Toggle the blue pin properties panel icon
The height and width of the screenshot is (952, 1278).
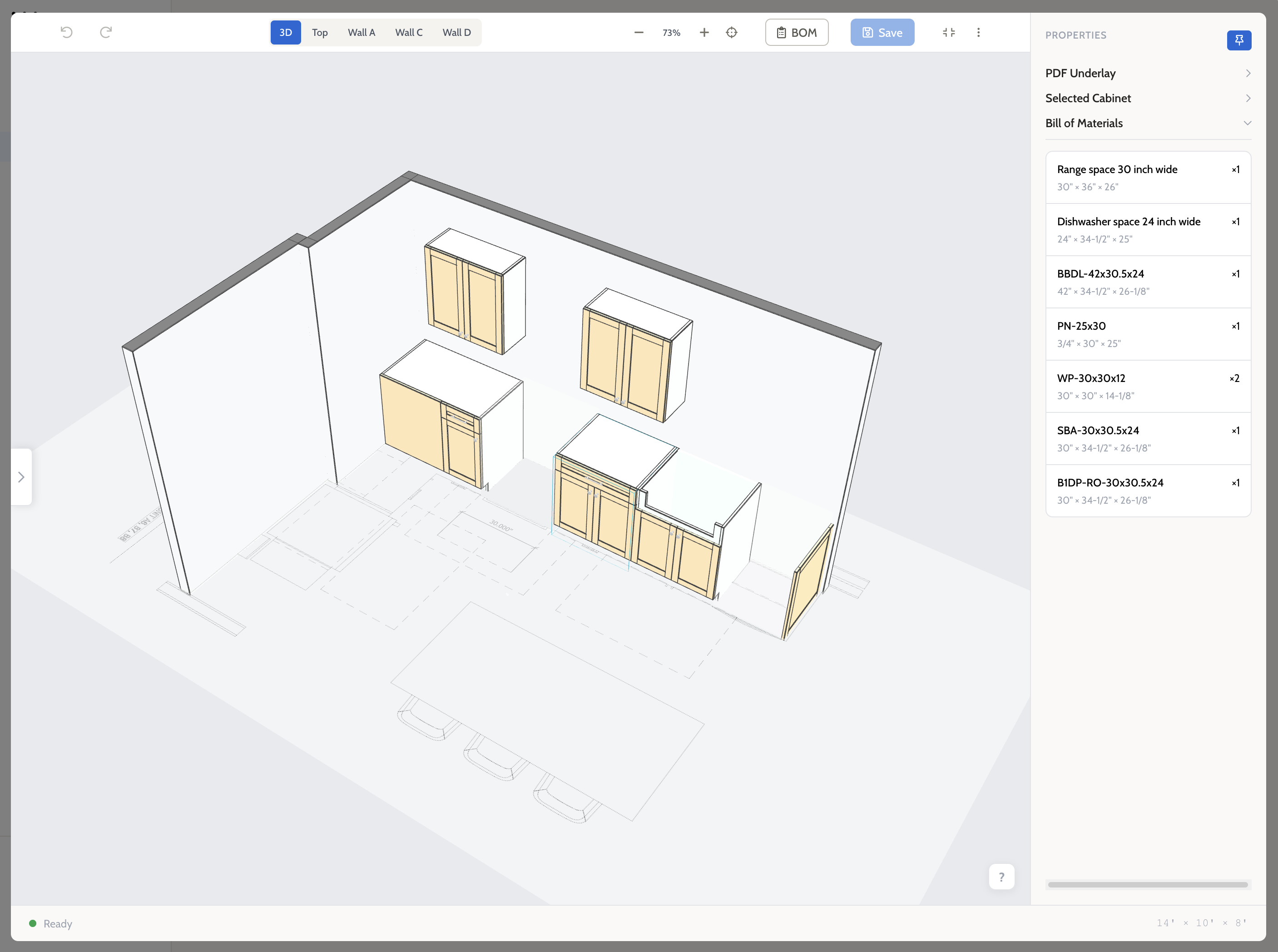pos(1239,40)
